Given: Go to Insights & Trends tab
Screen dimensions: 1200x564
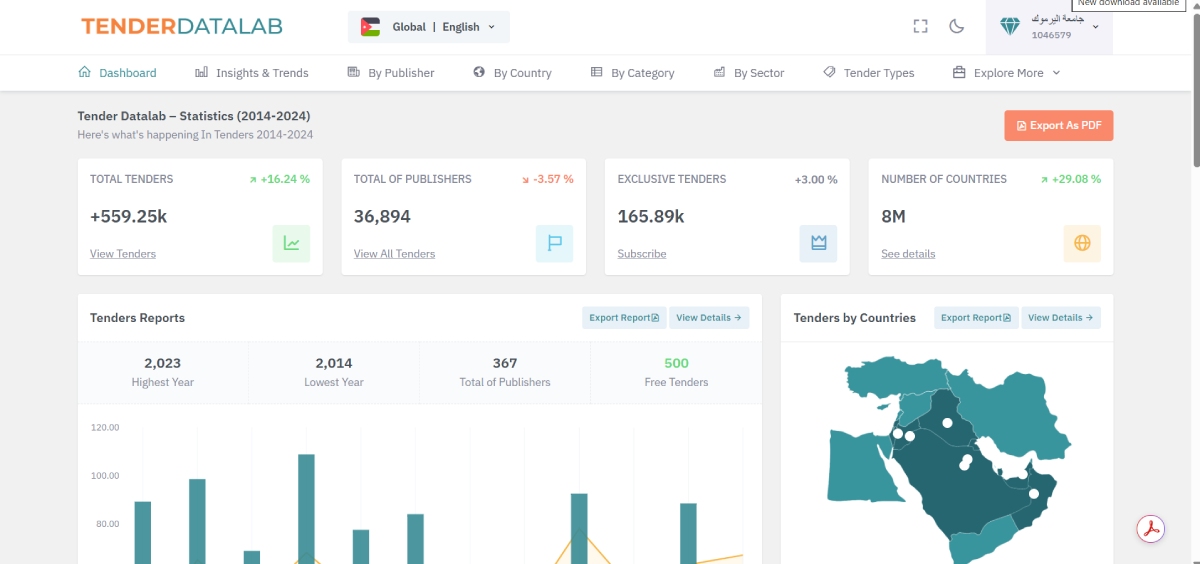Looking at the screenshot, I should pyautogui.click(x=252, y=73).
